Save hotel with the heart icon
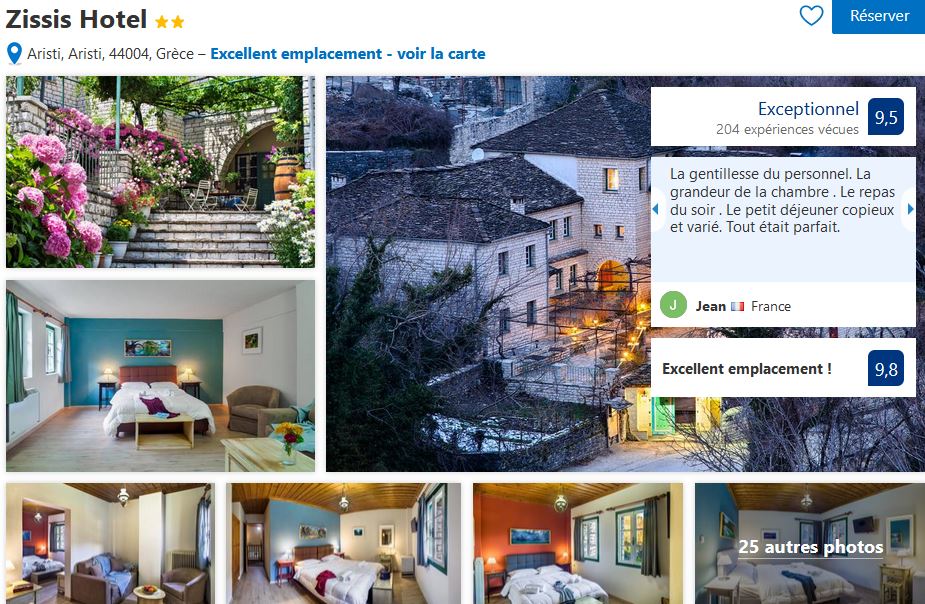This screenshot has height=604, width=925. [811, 15]
